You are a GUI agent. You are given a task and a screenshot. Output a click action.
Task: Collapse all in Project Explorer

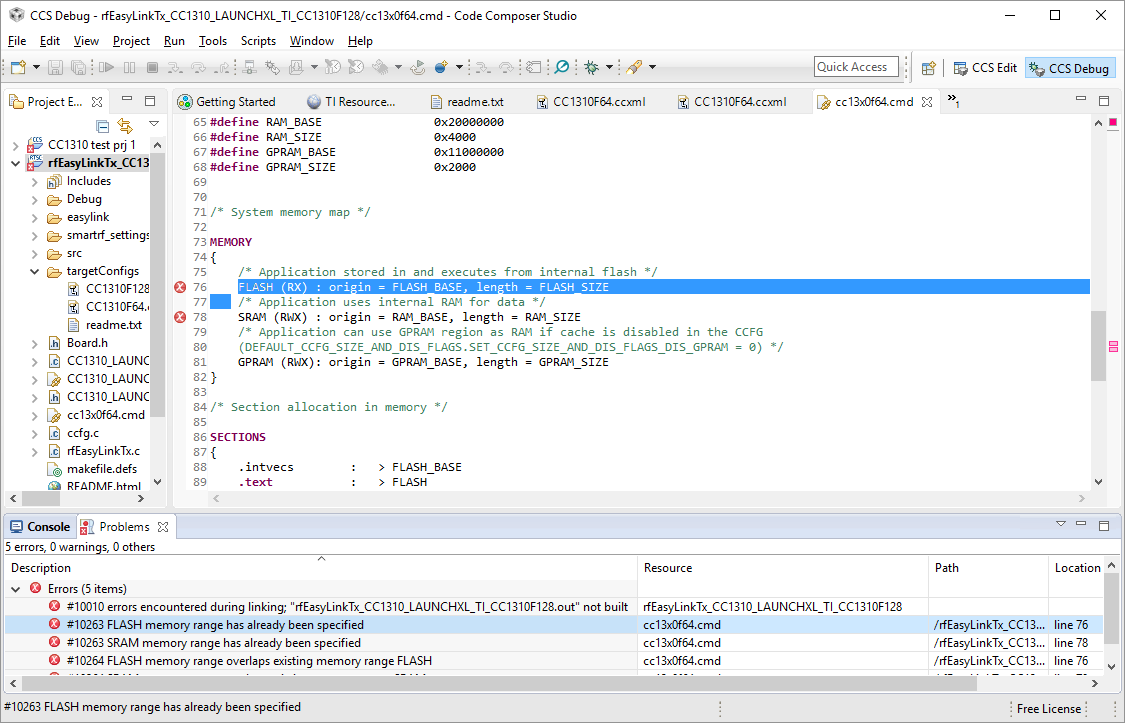[x=102, y=125]
